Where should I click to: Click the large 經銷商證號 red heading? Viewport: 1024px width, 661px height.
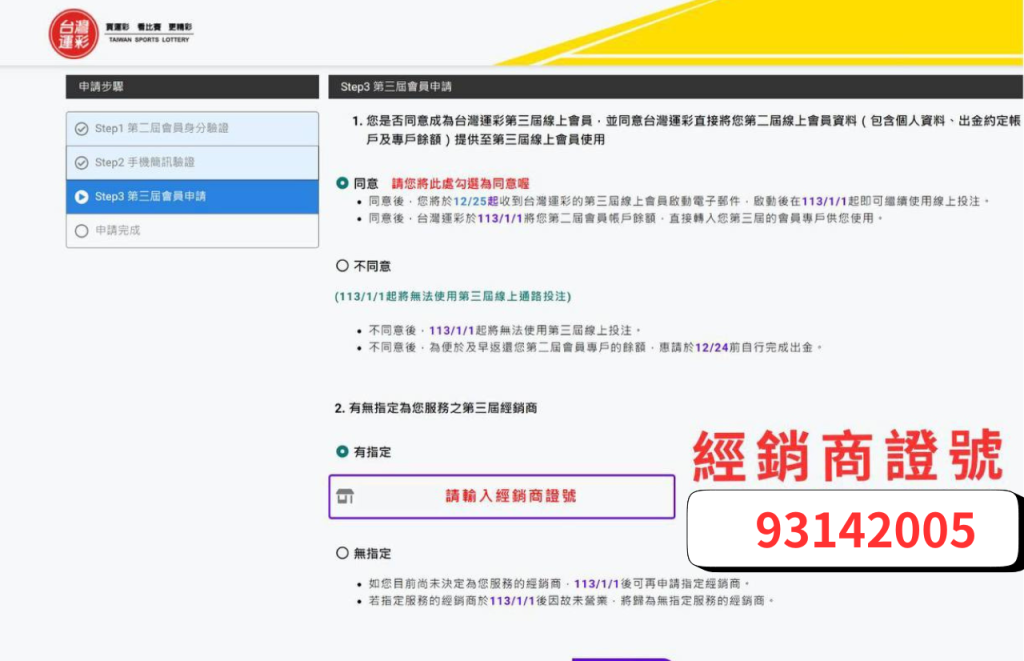tap(847, 456)
